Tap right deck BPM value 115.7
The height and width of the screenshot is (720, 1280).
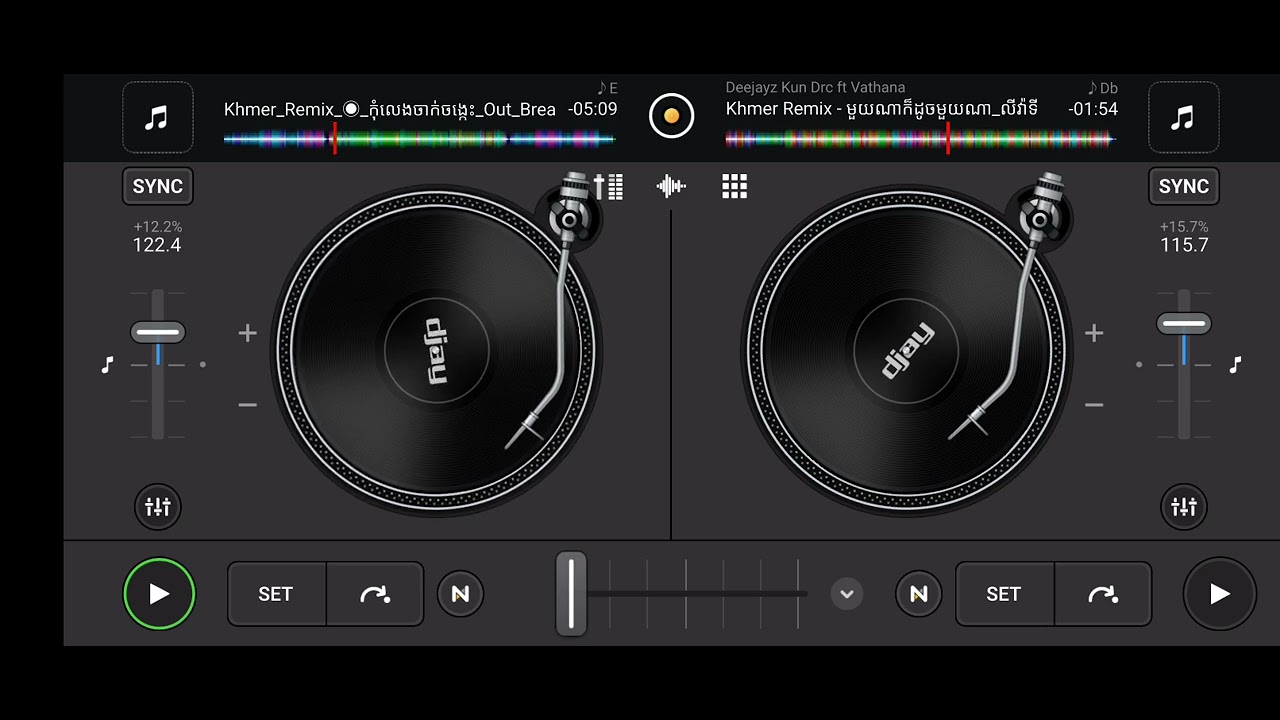tap(1184, 245)
